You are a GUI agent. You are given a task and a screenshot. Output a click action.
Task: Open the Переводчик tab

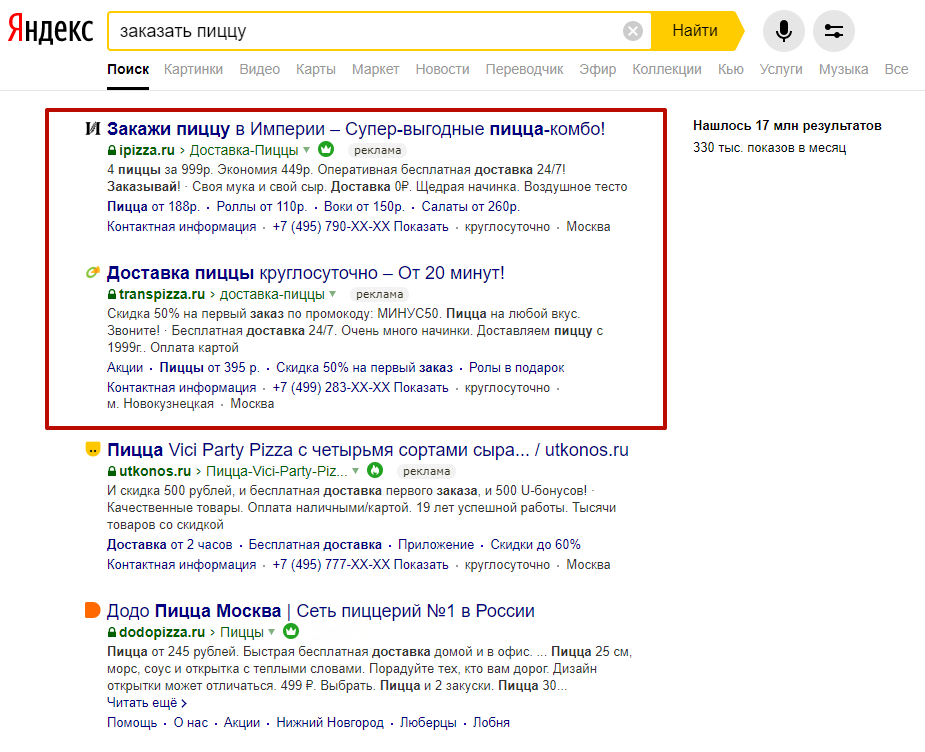click(x=524, y=70)
